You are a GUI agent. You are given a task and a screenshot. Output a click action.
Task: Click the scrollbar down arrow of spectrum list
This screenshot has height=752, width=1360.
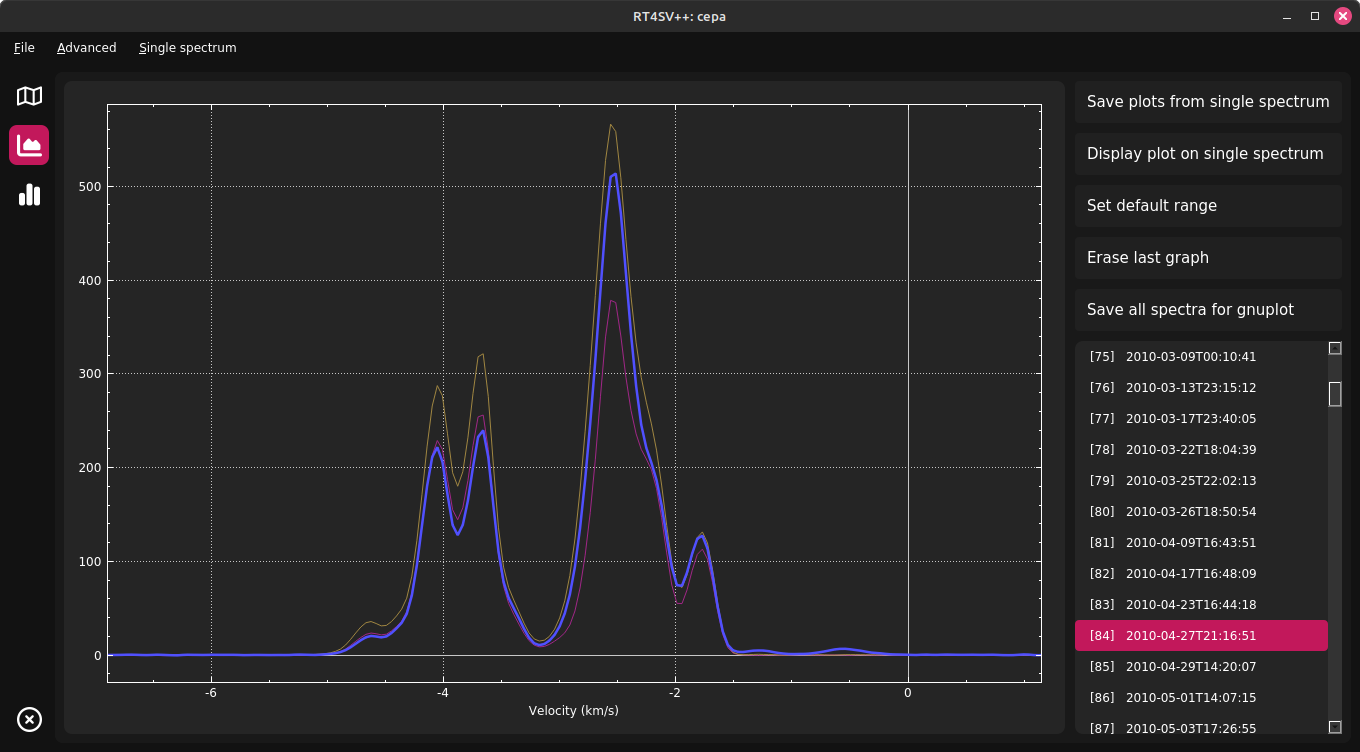click(1335, 727)
